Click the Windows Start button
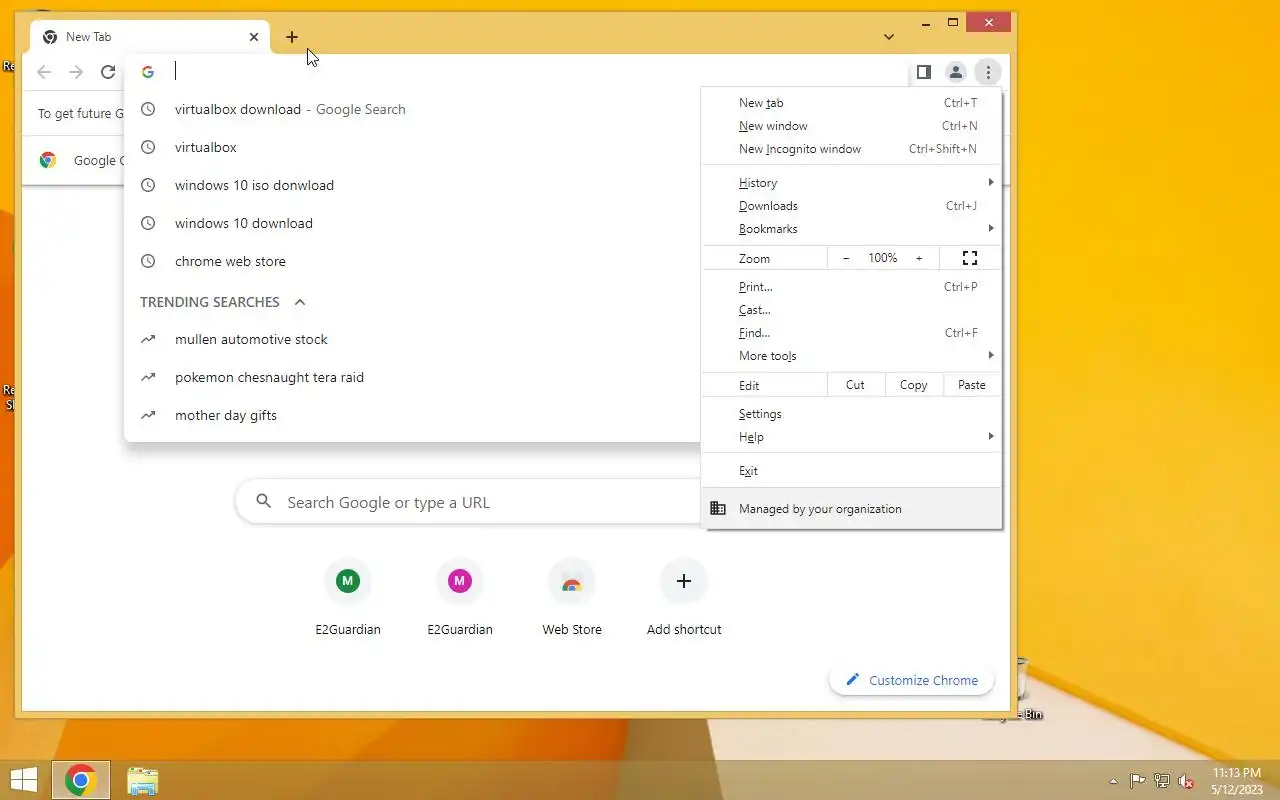The height and width of the screenshot is (800, 1280). (24, 780)
